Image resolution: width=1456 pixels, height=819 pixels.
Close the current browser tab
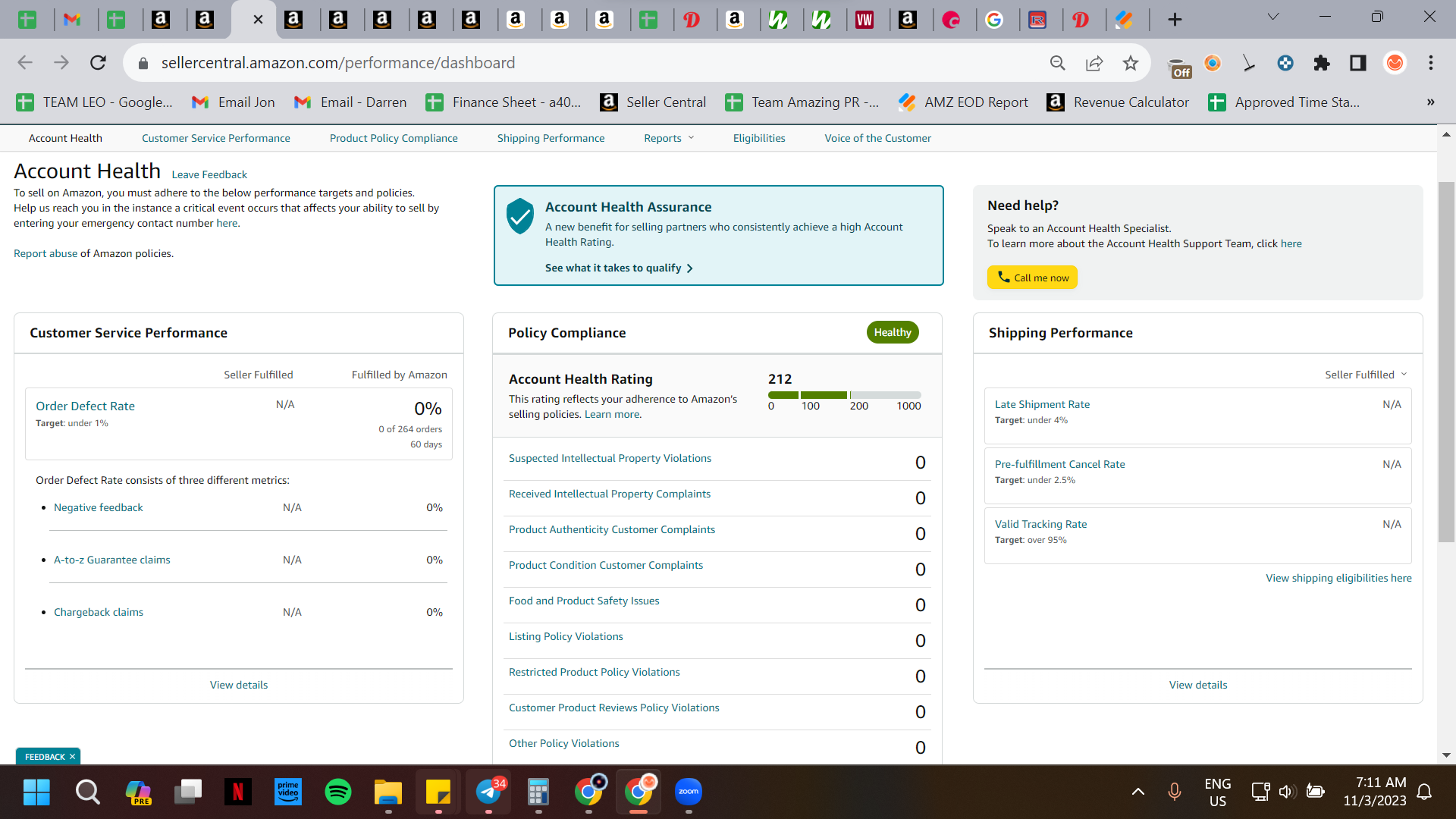[258, 20]
